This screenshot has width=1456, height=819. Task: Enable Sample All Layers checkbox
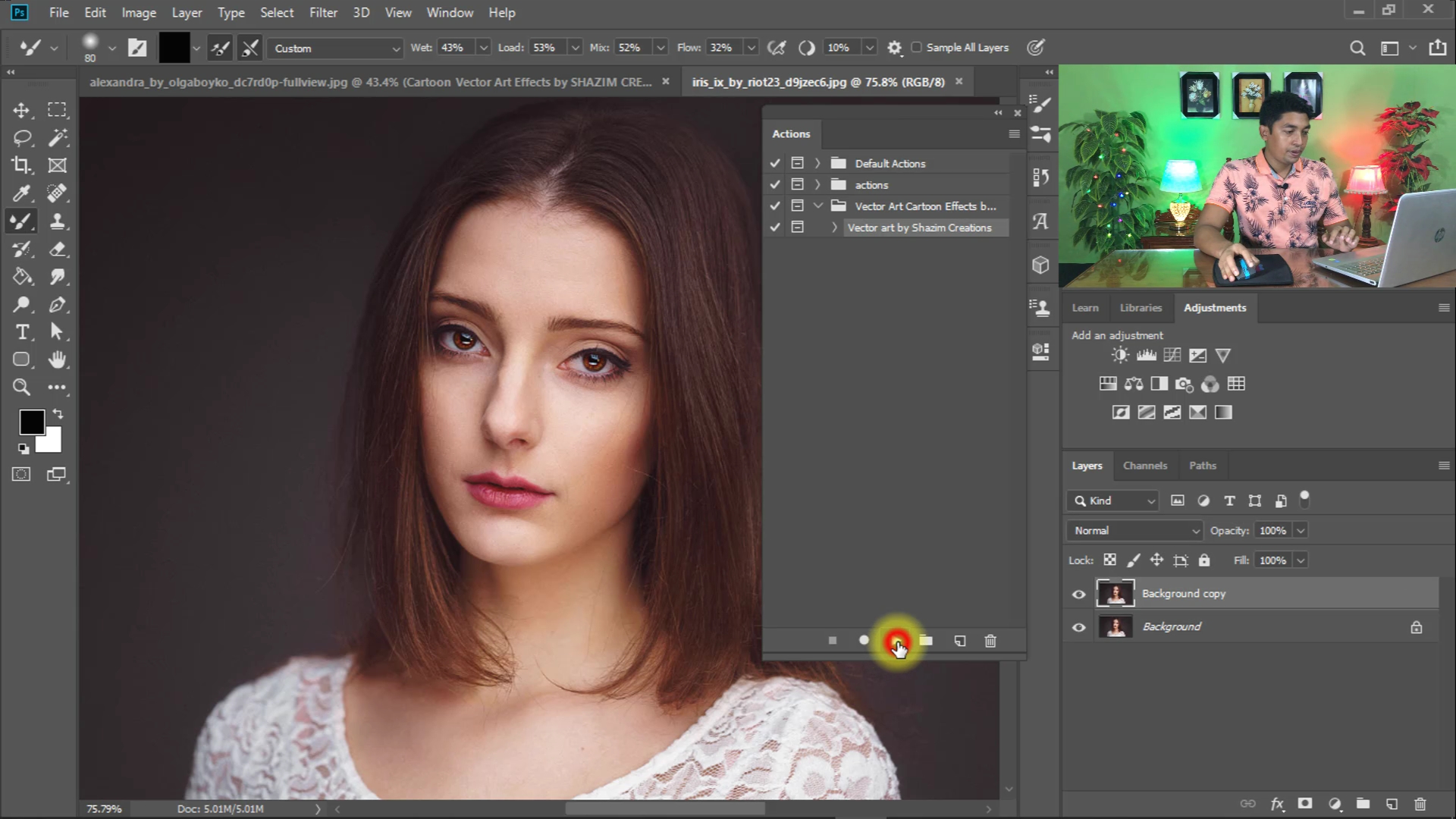tap(916, 48)
